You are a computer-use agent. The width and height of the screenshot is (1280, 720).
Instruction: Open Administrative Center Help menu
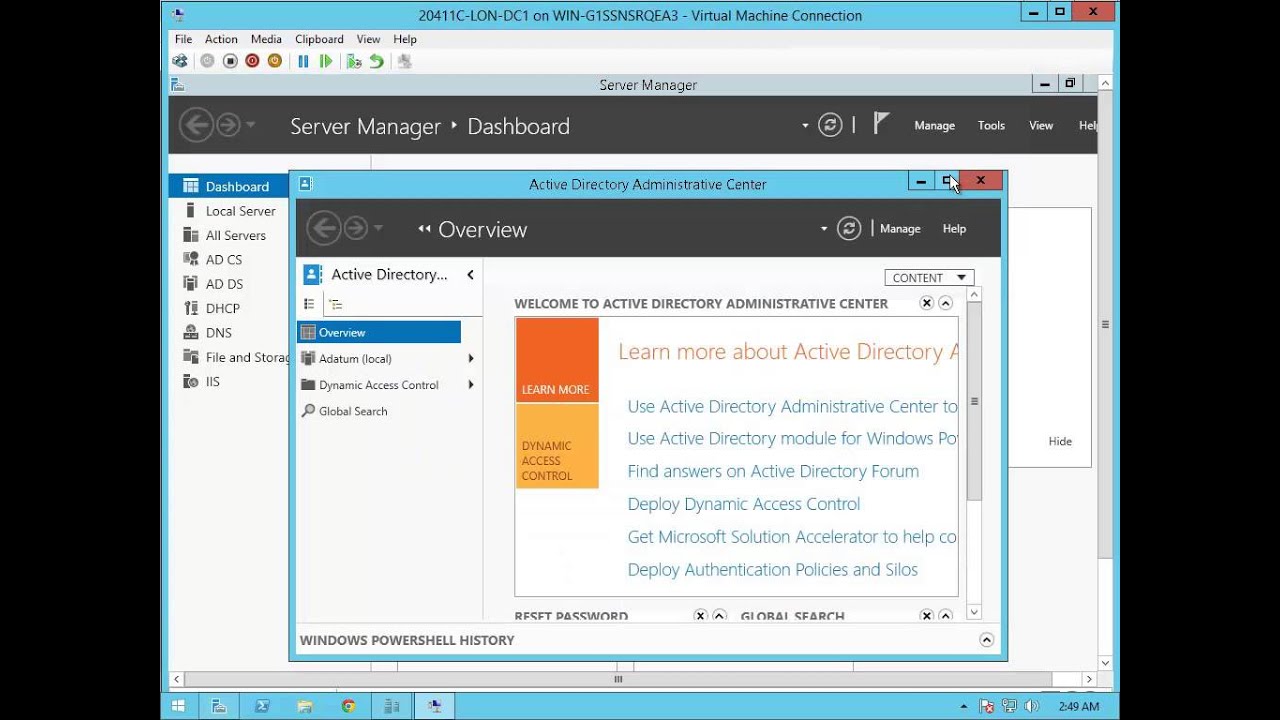954,229
